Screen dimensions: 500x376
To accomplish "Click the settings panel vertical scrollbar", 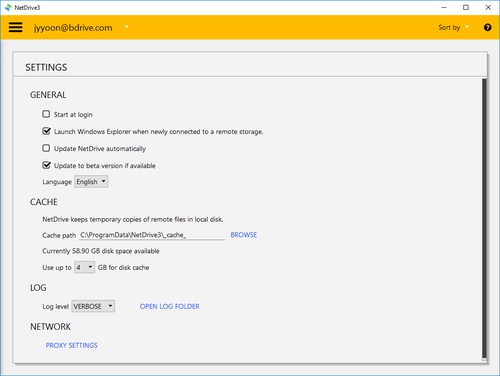I will (484, 218).
